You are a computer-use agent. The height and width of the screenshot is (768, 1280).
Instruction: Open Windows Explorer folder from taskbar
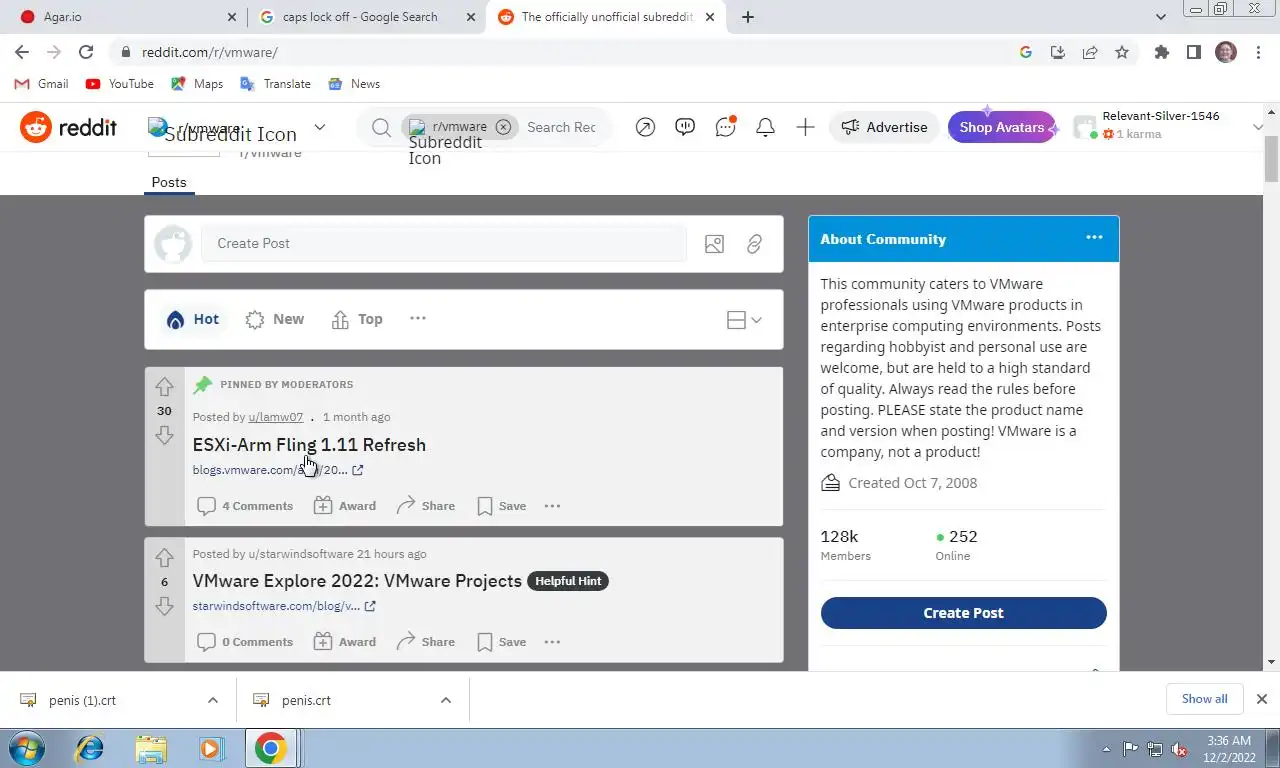pos(151,748)
